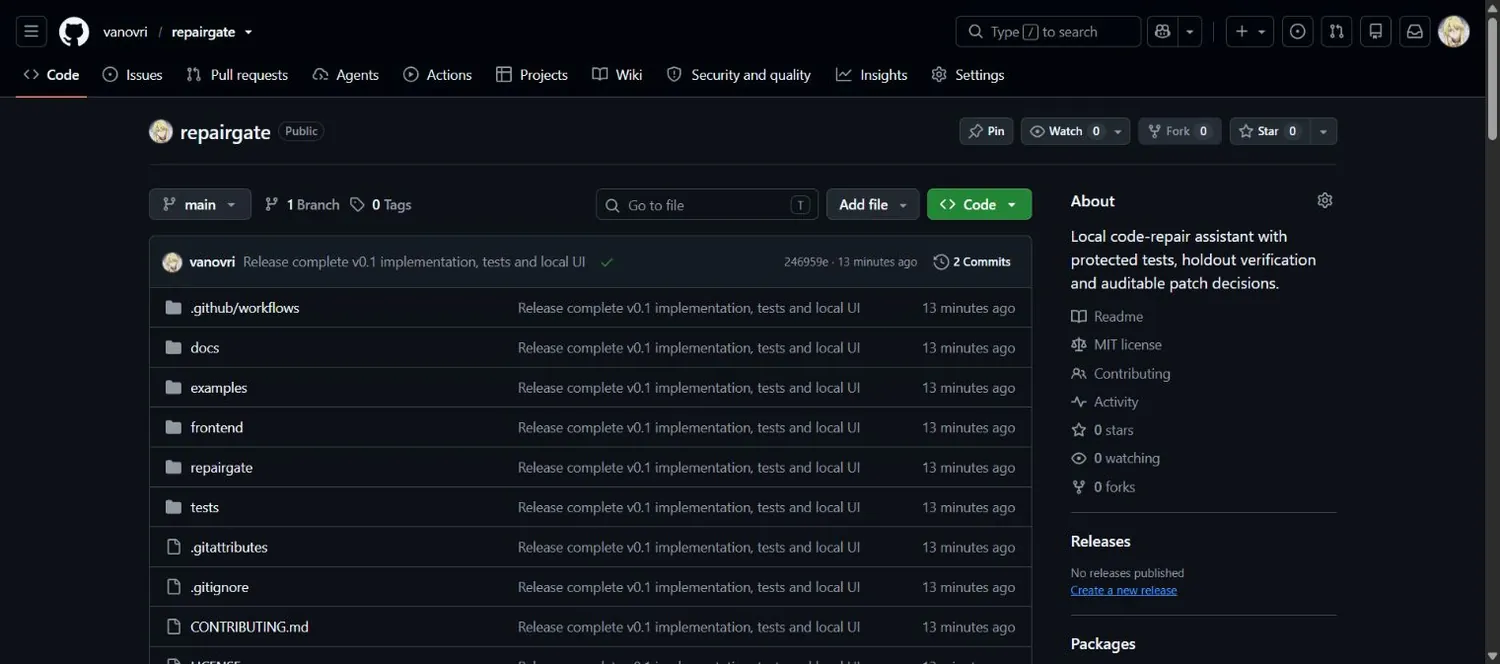1500x664 pixels.
Task: Star the repairgate repository
Action: pos(1271,131)
